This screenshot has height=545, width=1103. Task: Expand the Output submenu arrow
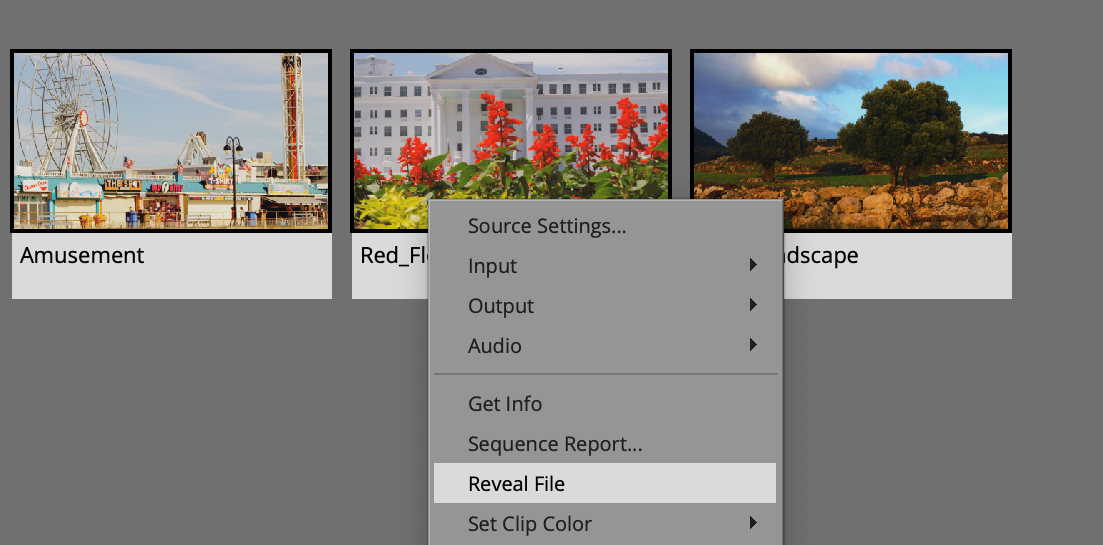(x=753, y=304)
